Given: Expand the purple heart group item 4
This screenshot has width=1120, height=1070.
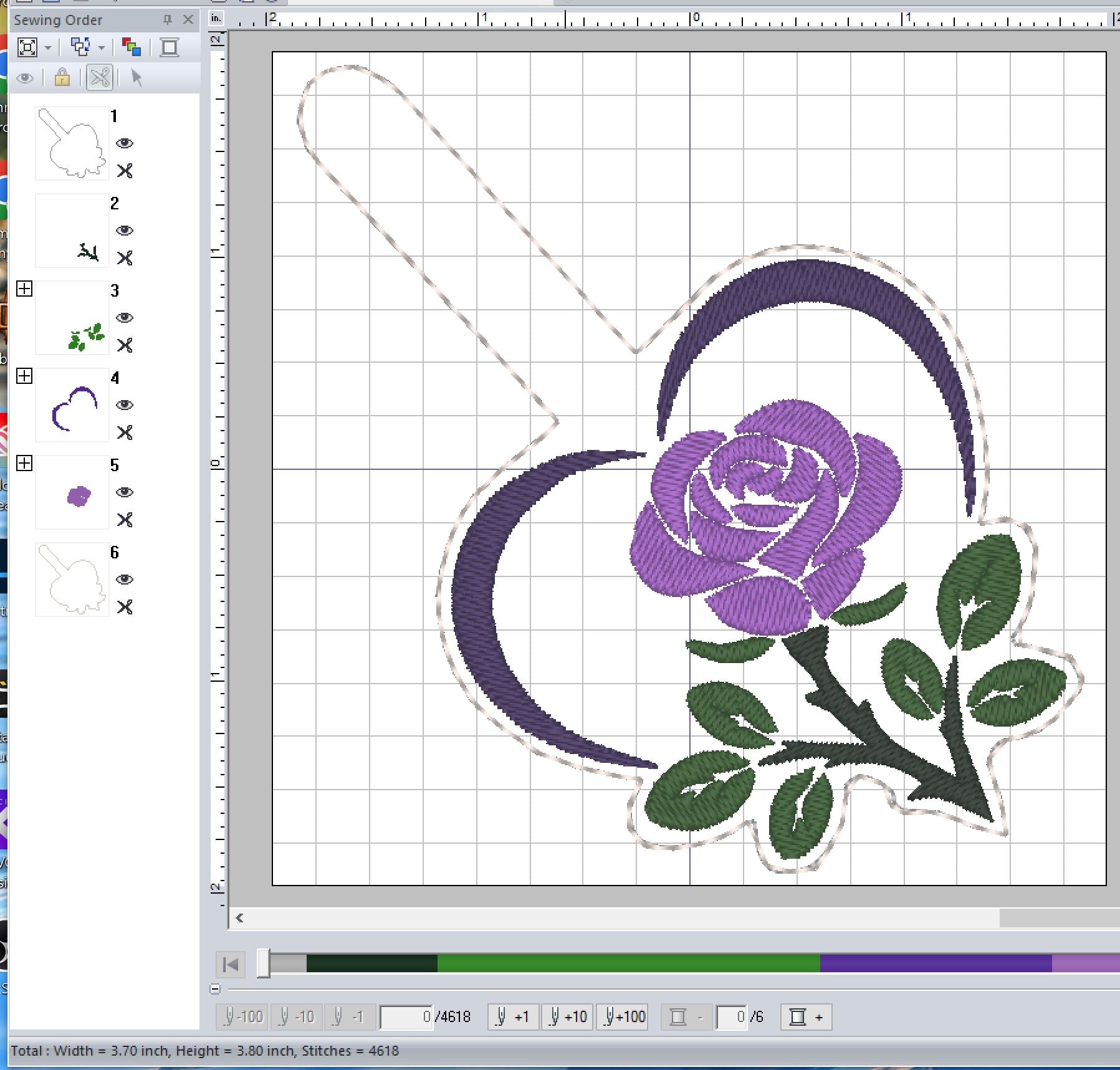Looking at the screenshot, I should click(x=24, y=376).
